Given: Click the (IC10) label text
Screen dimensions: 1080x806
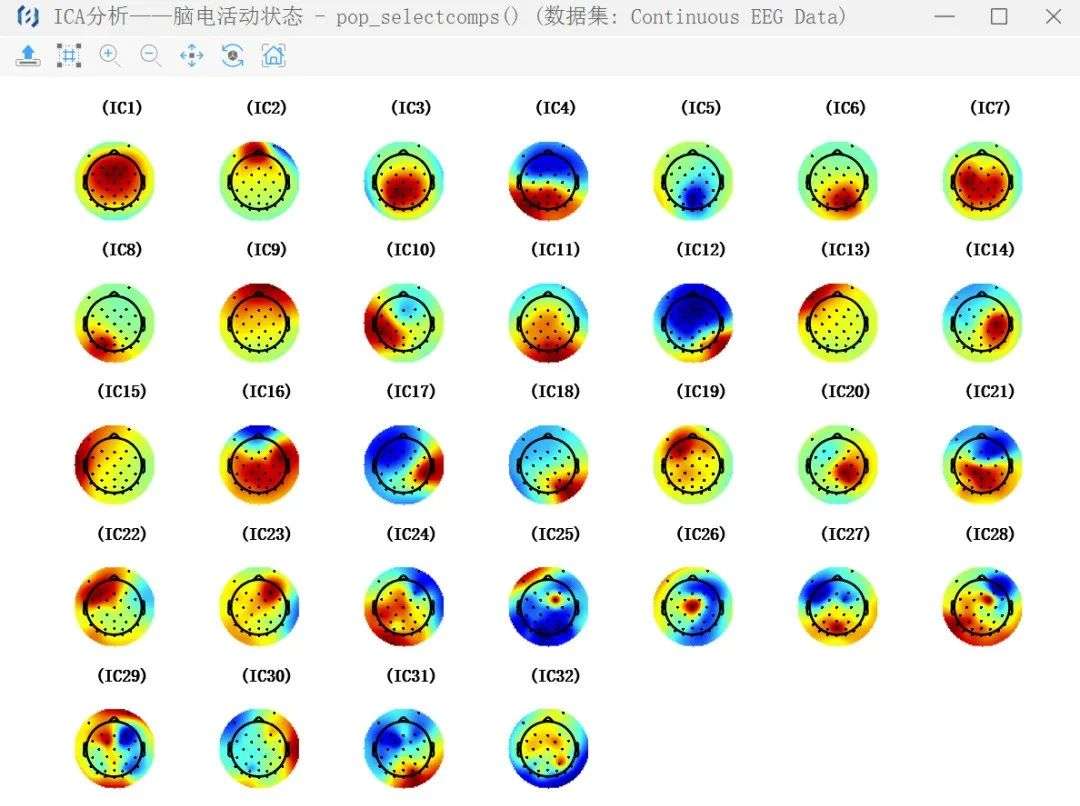Looking at the screenshot, I should 411,250.
